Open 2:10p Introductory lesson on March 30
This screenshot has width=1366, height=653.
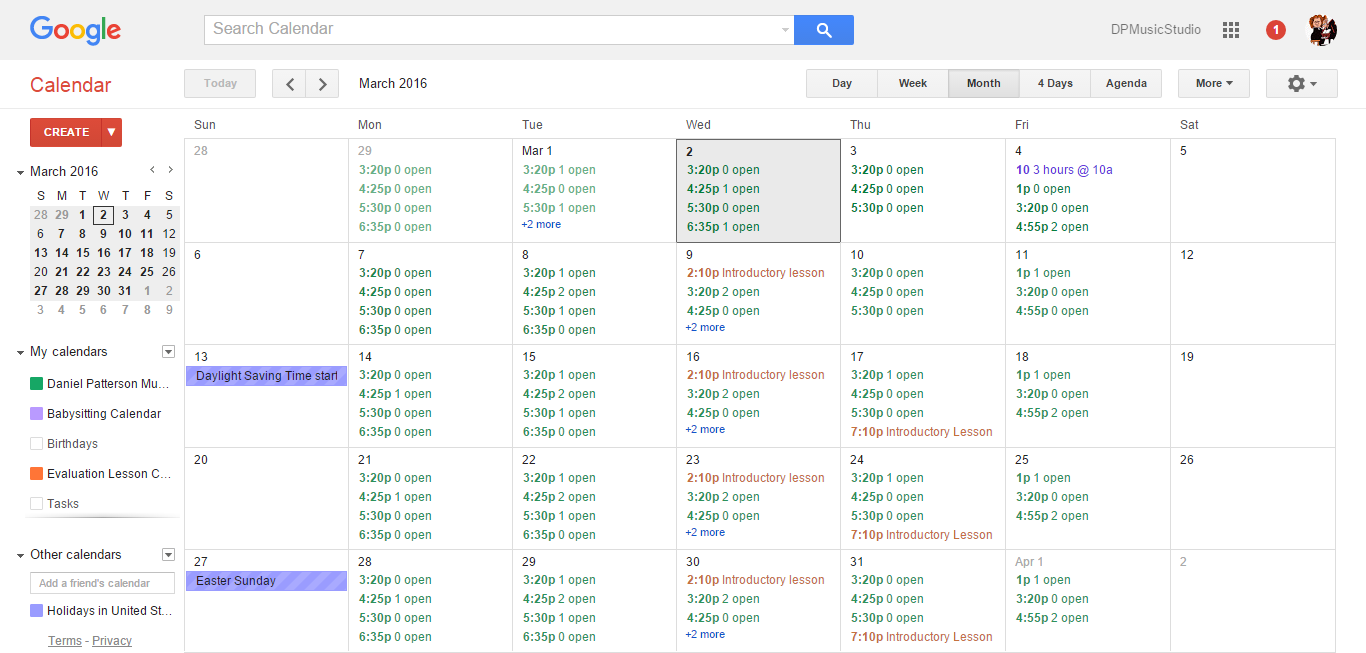point(756,580)
